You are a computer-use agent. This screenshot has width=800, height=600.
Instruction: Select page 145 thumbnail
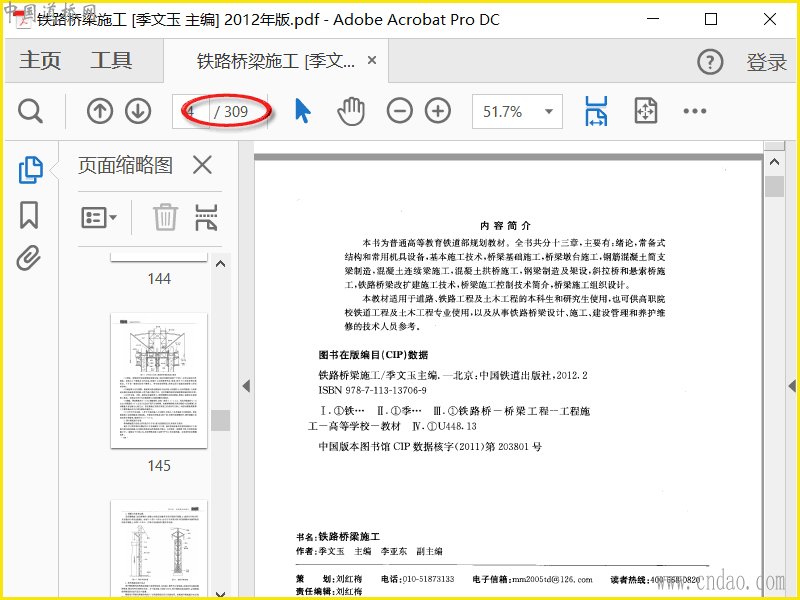point(159,381)
